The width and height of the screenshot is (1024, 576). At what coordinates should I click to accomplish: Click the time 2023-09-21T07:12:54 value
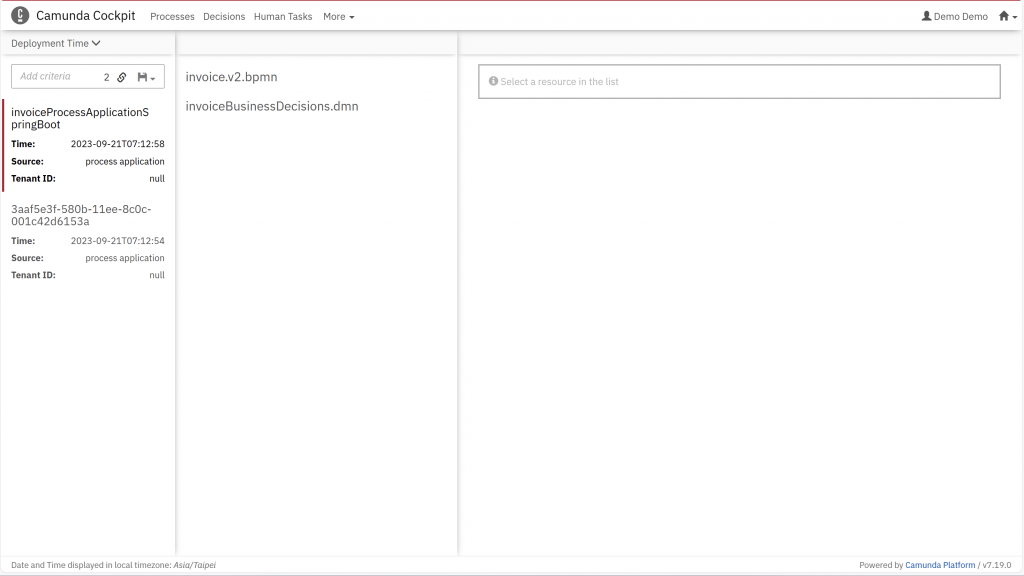tap(118, 240)
